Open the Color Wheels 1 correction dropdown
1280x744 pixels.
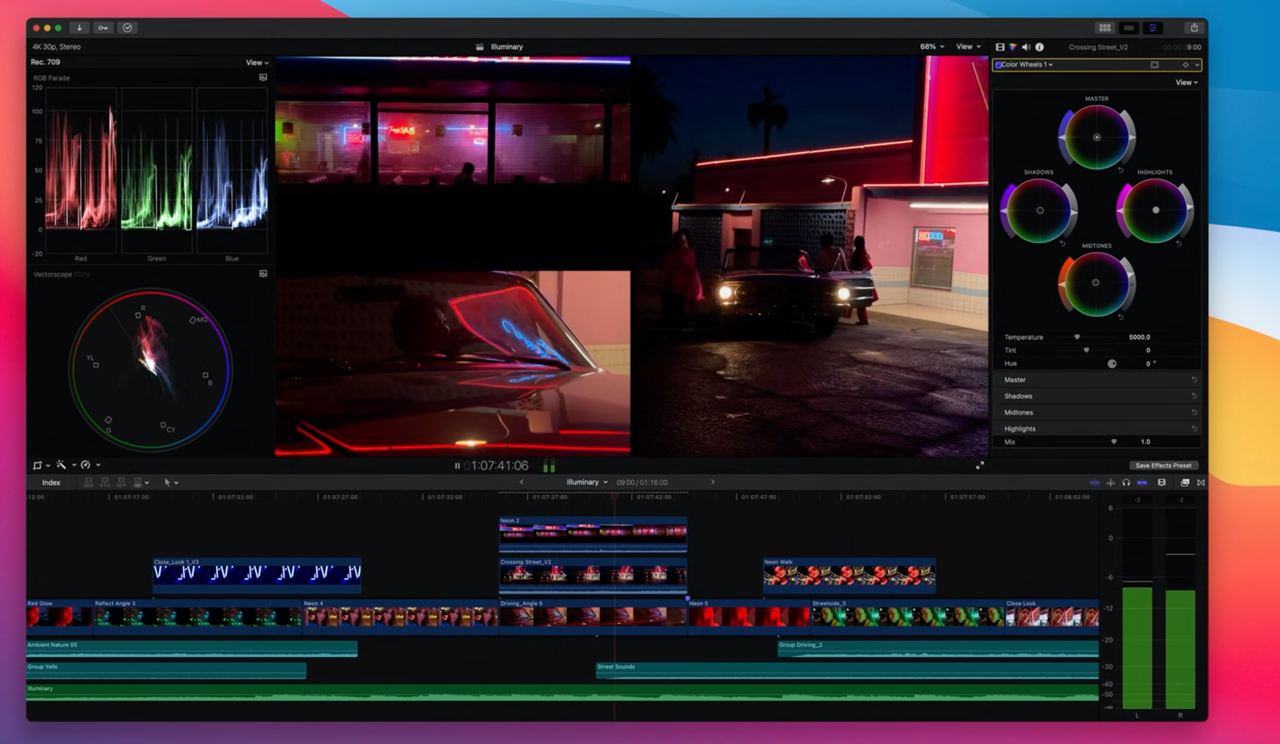click(x=1027, y=65)
